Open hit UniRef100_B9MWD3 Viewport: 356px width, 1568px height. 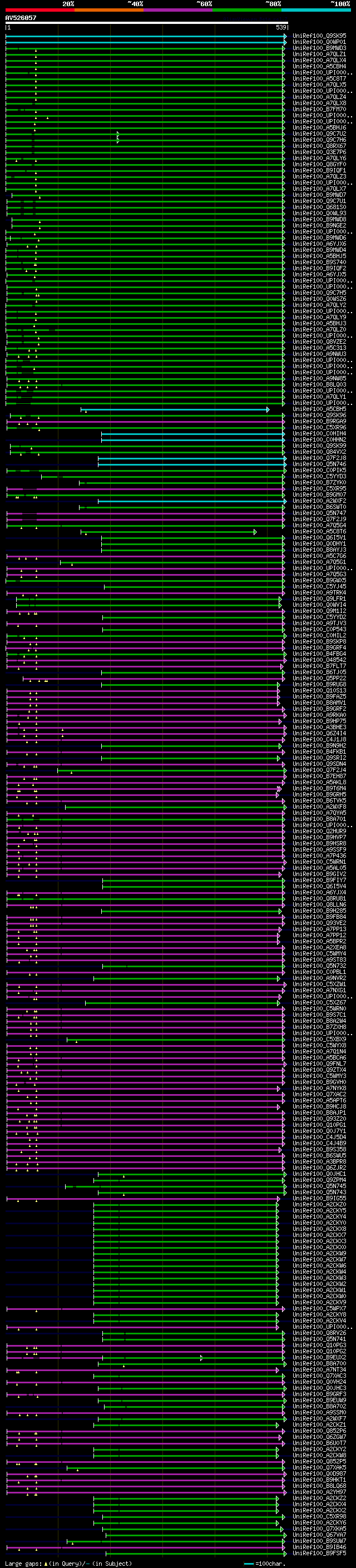point(319,48)
